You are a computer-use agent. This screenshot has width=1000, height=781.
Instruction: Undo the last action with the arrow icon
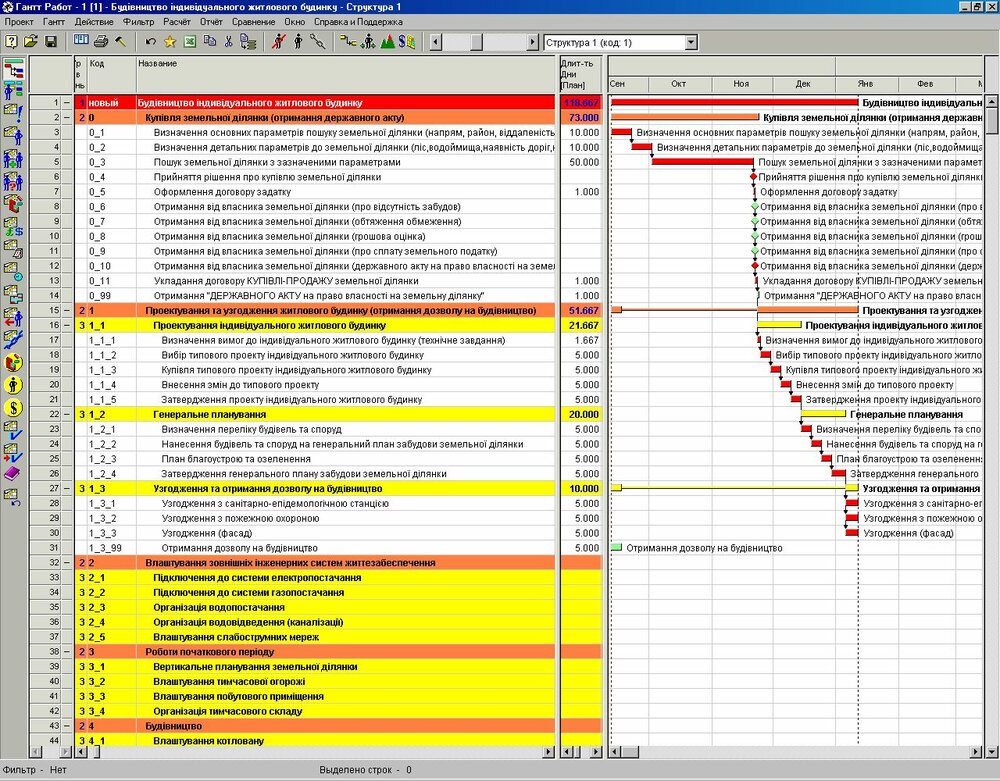point(151,42)
